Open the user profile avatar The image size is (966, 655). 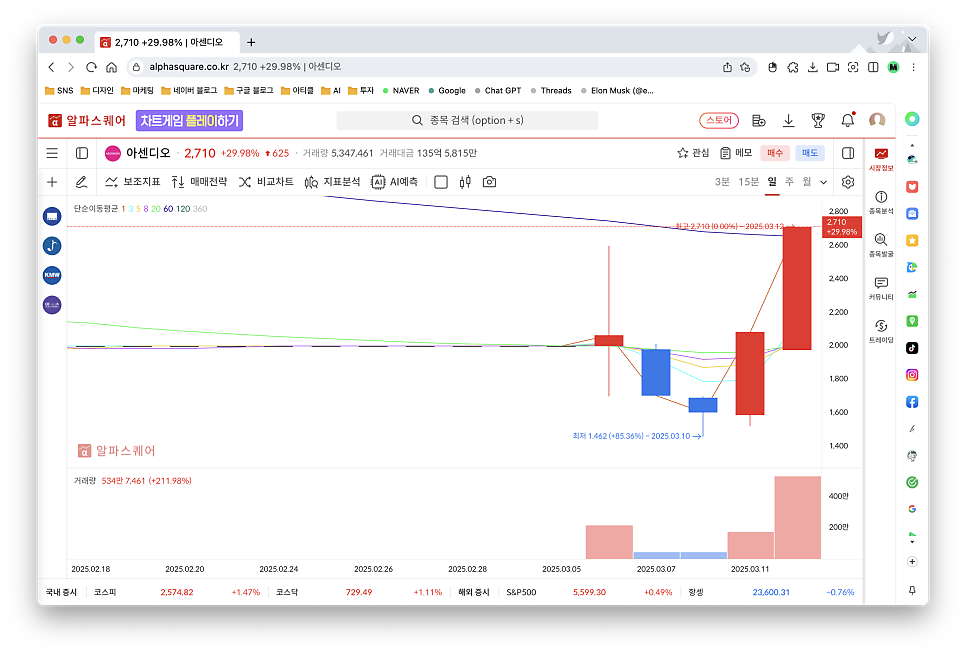(x=877, y=120)
